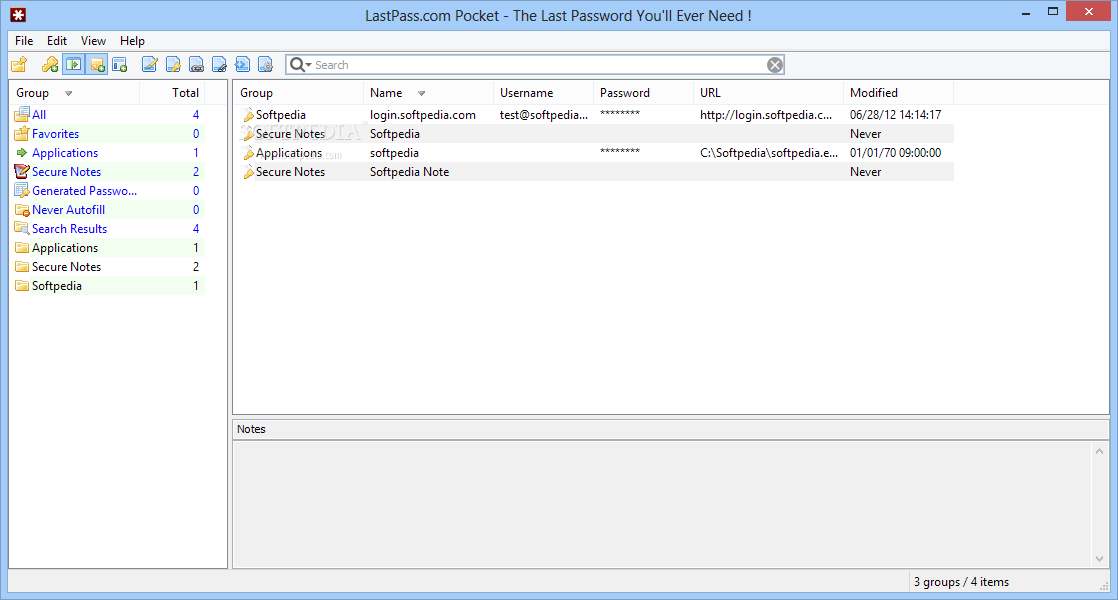Click the URL column header
The height and width of the screenshot is (600, 1118).
coord(768,93)
